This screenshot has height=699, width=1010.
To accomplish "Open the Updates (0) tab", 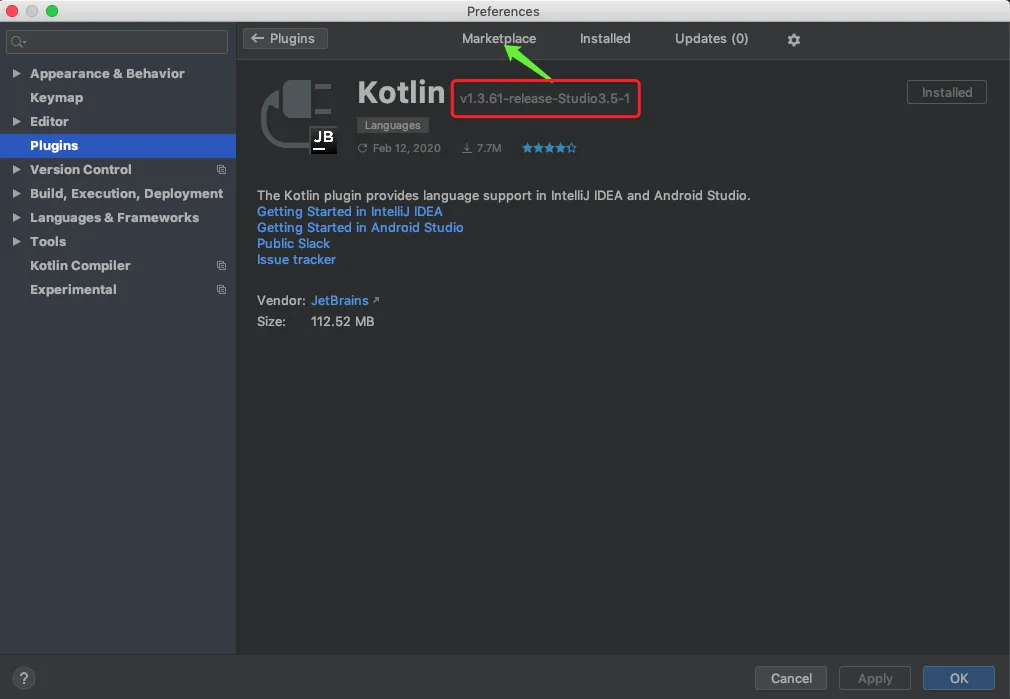I will [711, 39].
